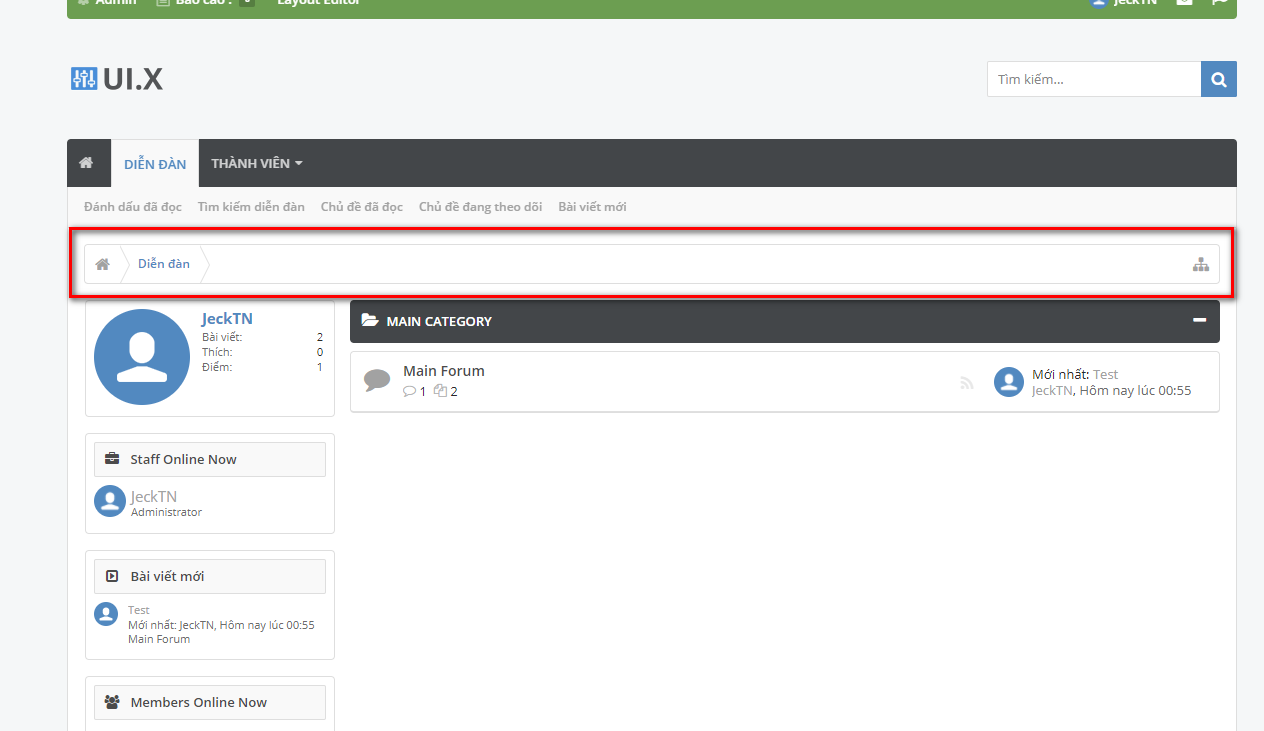Click the Tìm kiếm search field

1094,79
